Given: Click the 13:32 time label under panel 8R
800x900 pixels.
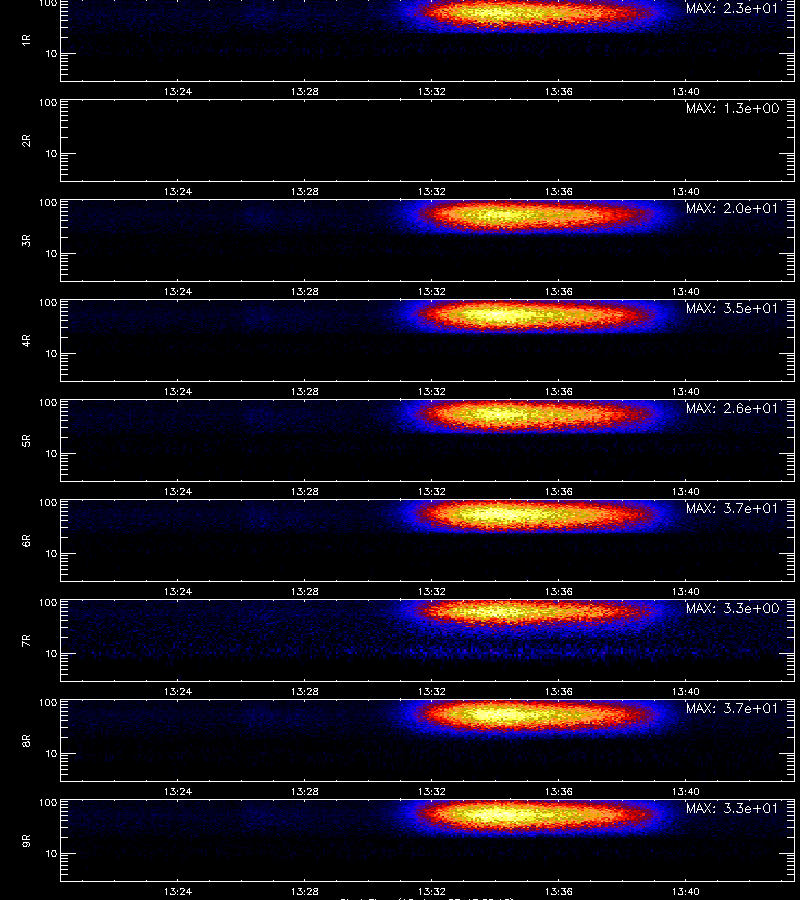Looking at the screenshot, I should click(431, 792).
